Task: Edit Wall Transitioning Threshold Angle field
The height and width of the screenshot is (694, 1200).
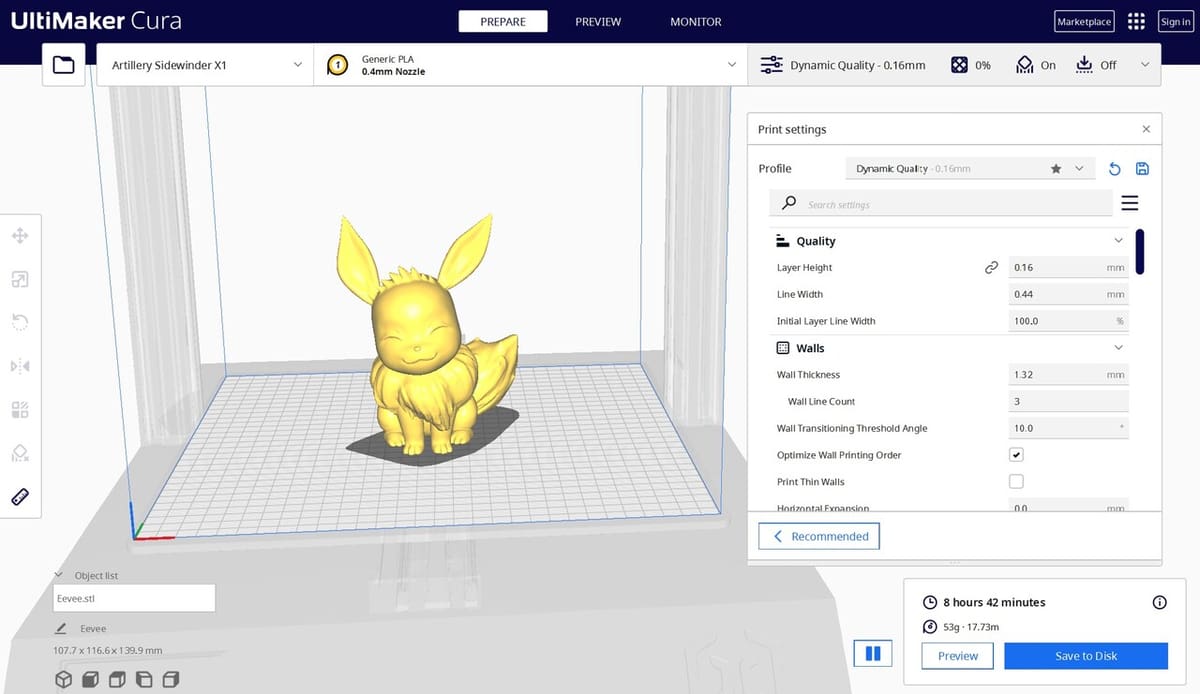Action: point(1068,428)
